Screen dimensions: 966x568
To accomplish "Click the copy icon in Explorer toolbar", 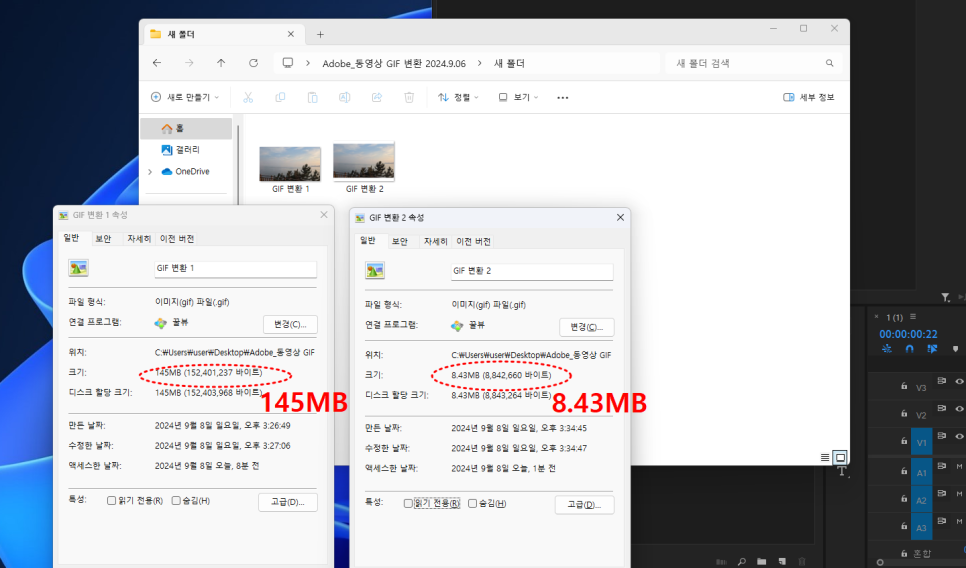I will [280, 97].
